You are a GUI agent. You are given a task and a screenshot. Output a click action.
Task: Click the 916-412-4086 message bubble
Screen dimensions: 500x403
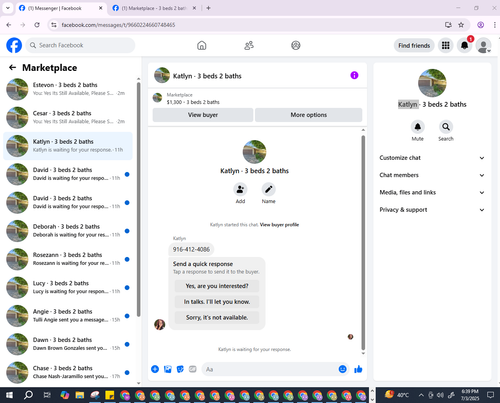(x=191, y=249)
